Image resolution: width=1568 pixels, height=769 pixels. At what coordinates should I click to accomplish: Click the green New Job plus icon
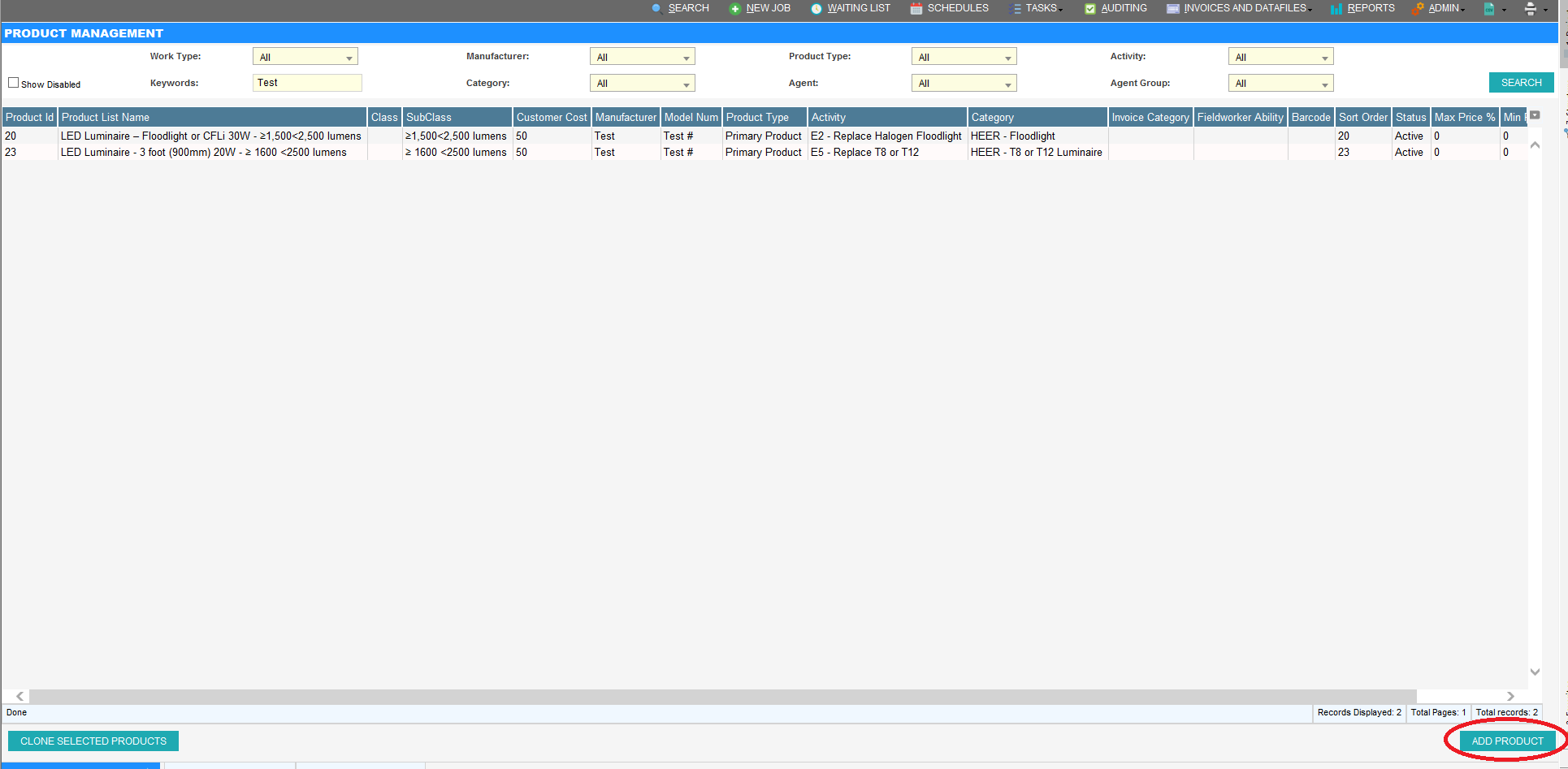(734, 9)
